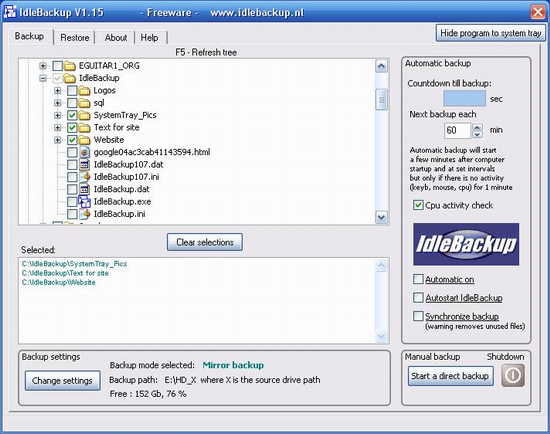Viewport: 550px width, 434px height.
Task: Uncheck the Website folder checkbox
Action: pyautogui.click(x=72, y=140)
